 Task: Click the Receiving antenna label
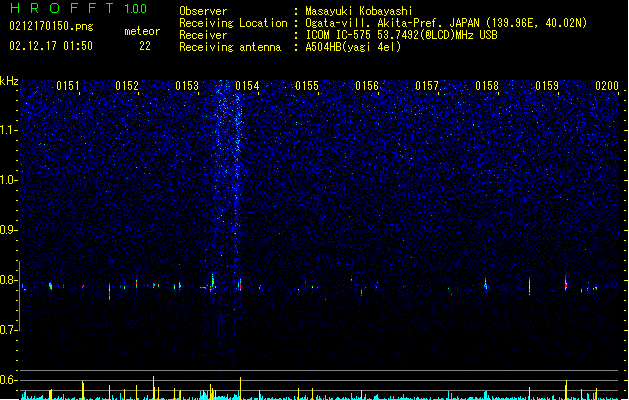(x=230, y=47)
